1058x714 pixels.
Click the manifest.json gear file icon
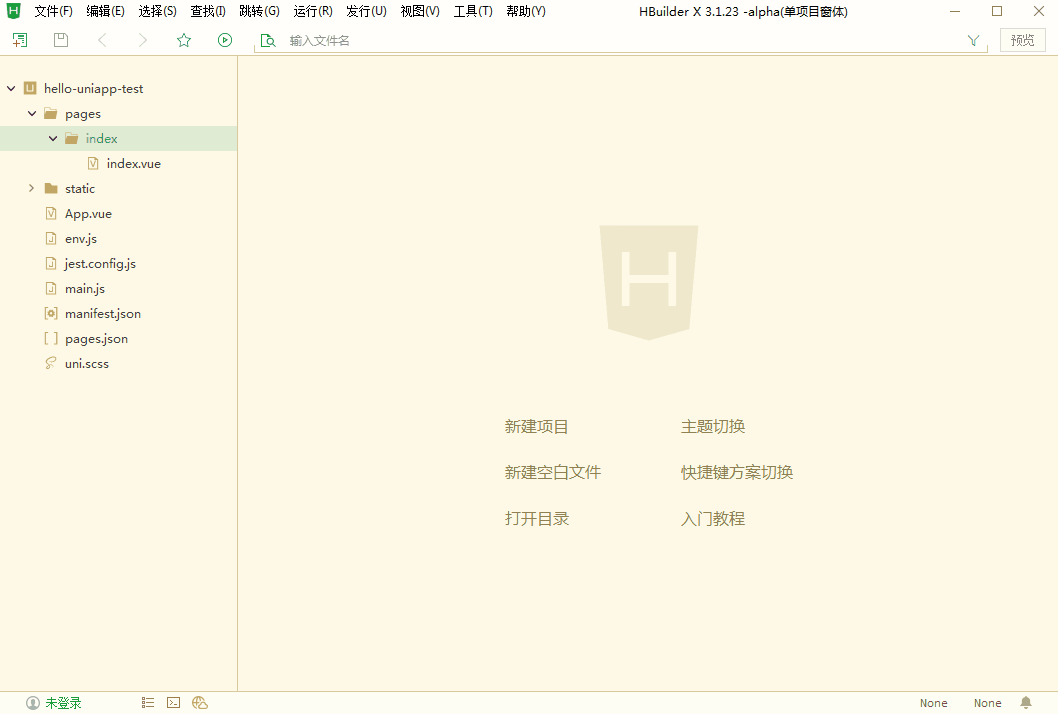click(51, 313)
